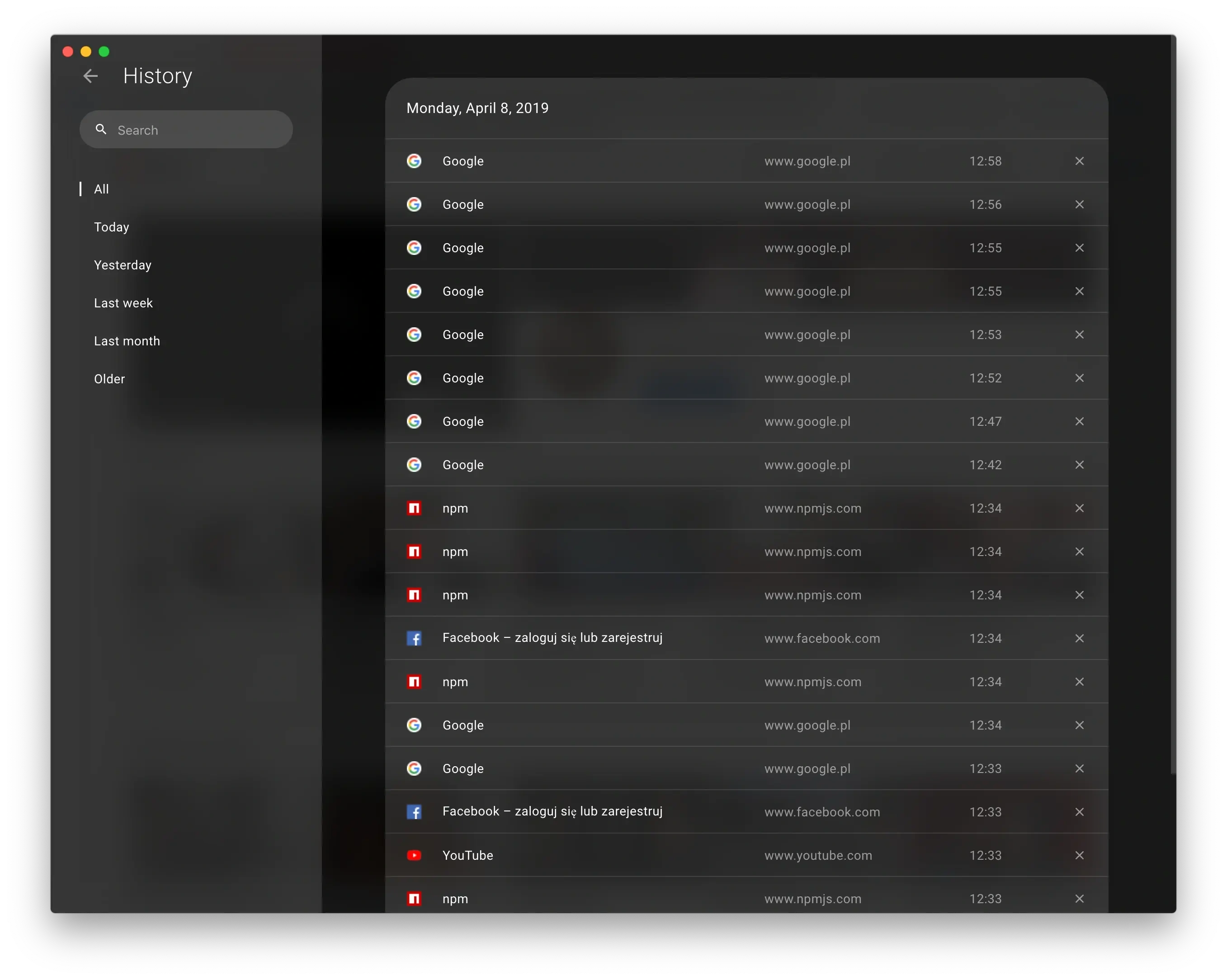The image size is (1227, 980).
Task: Open the Older history filter
Action: tap(109, 379)
